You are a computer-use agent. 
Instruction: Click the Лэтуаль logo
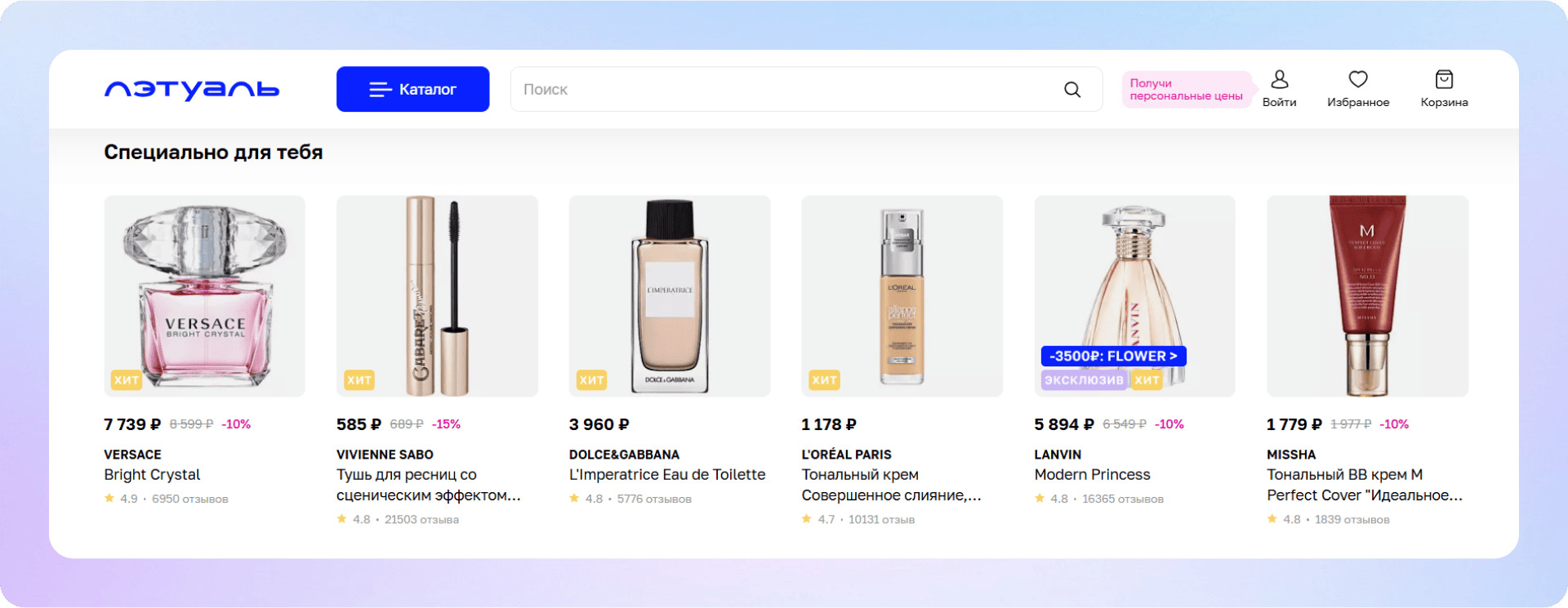192,90
